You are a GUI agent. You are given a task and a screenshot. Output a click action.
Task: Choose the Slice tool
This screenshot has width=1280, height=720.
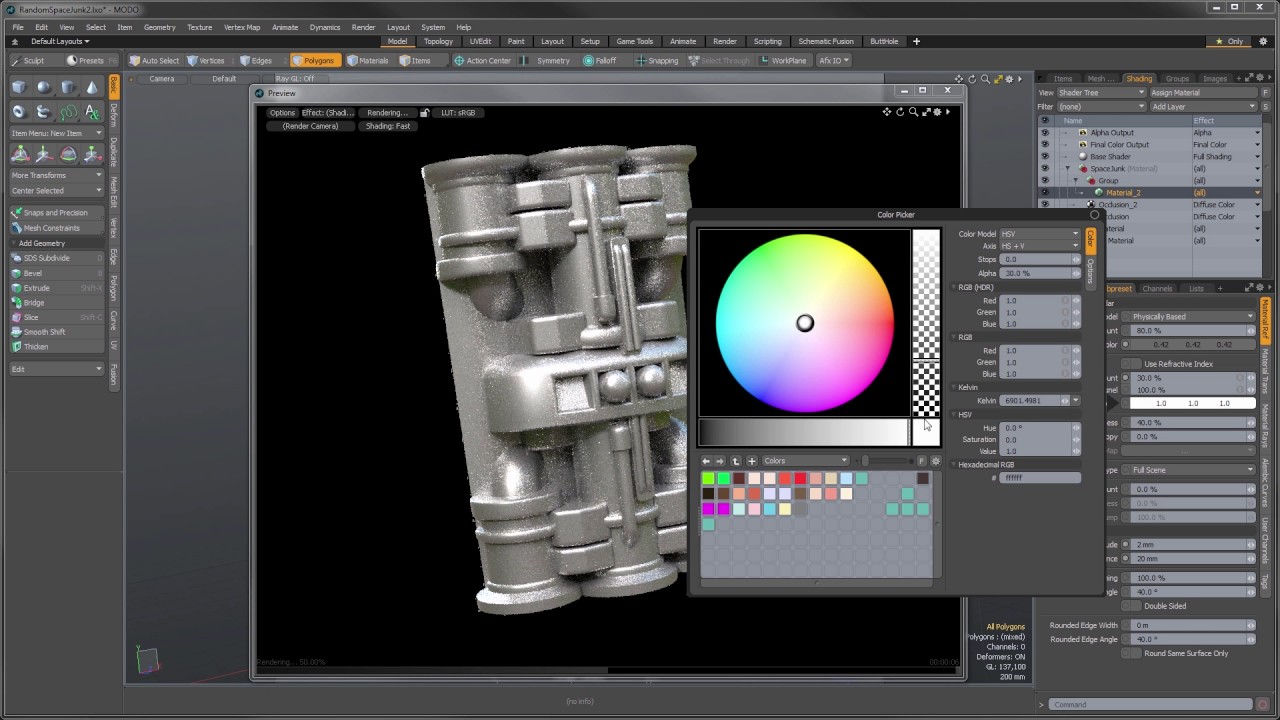[56, 317]
